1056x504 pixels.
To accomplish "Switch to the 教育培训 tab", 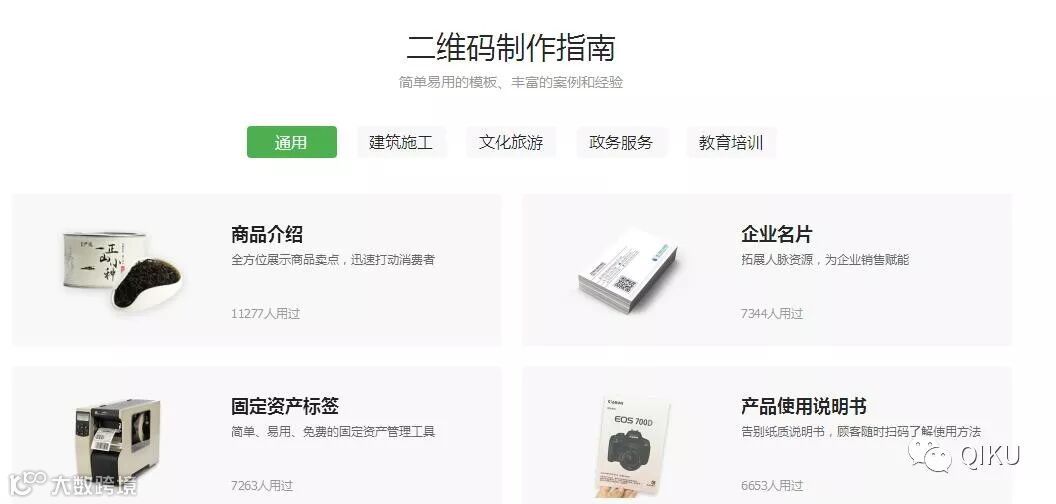I will pos(731,142).
